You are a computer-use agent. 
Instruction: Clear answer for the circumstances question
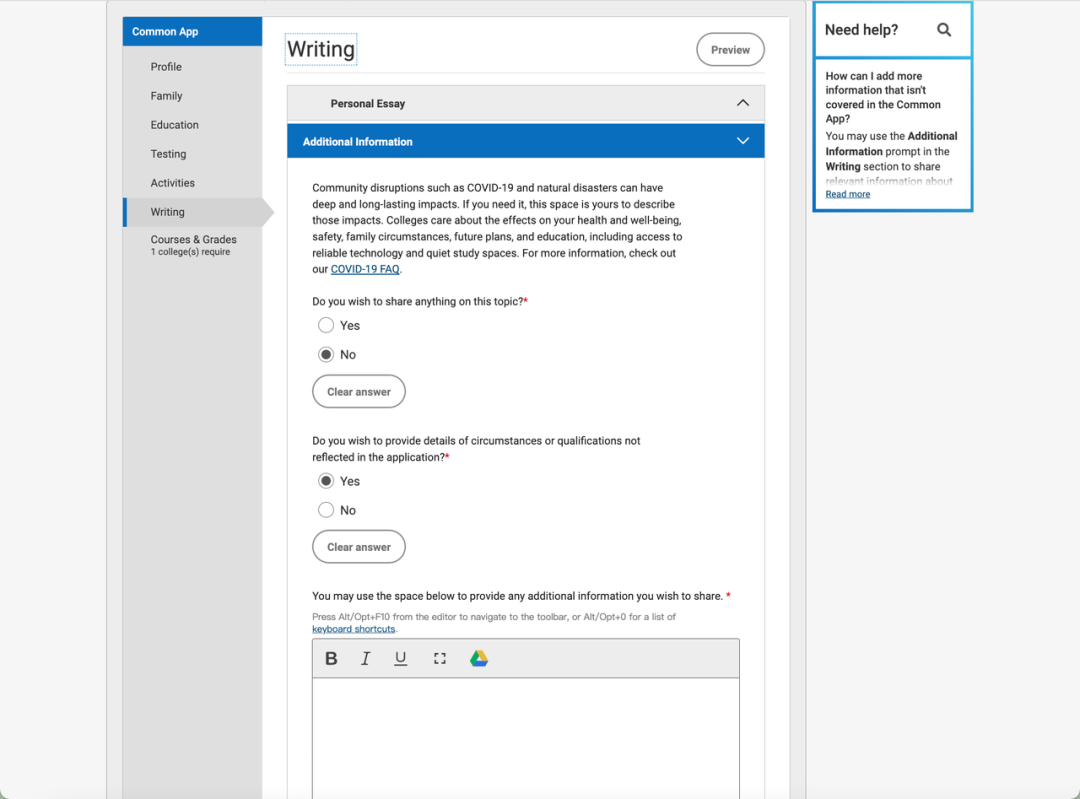[x=359, y=547]
